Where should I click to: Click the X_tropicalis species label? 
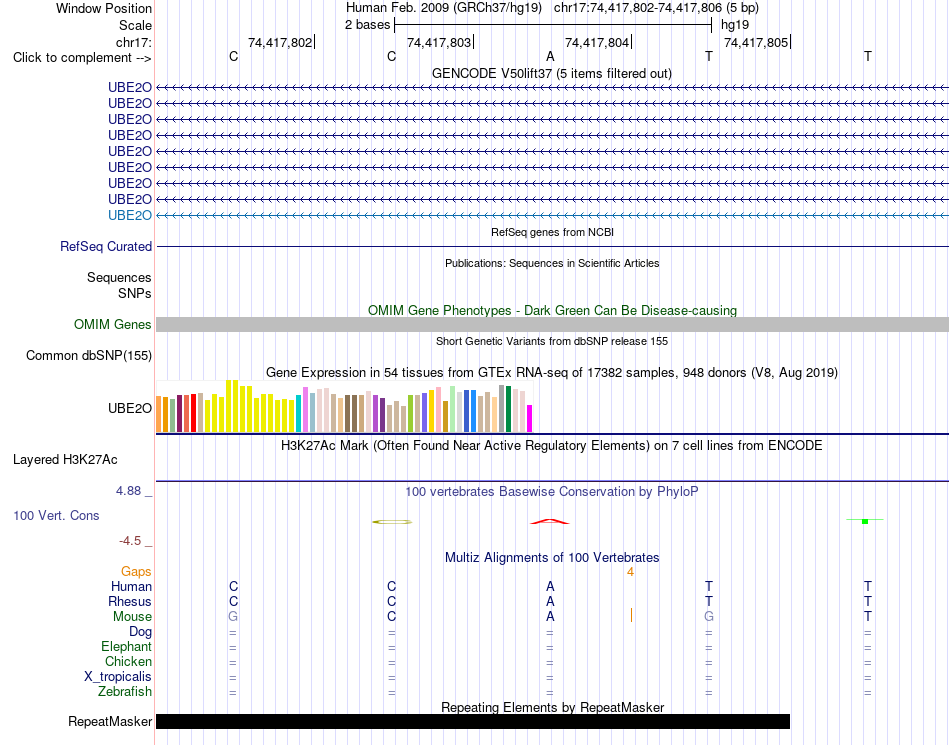pos(118,677)
